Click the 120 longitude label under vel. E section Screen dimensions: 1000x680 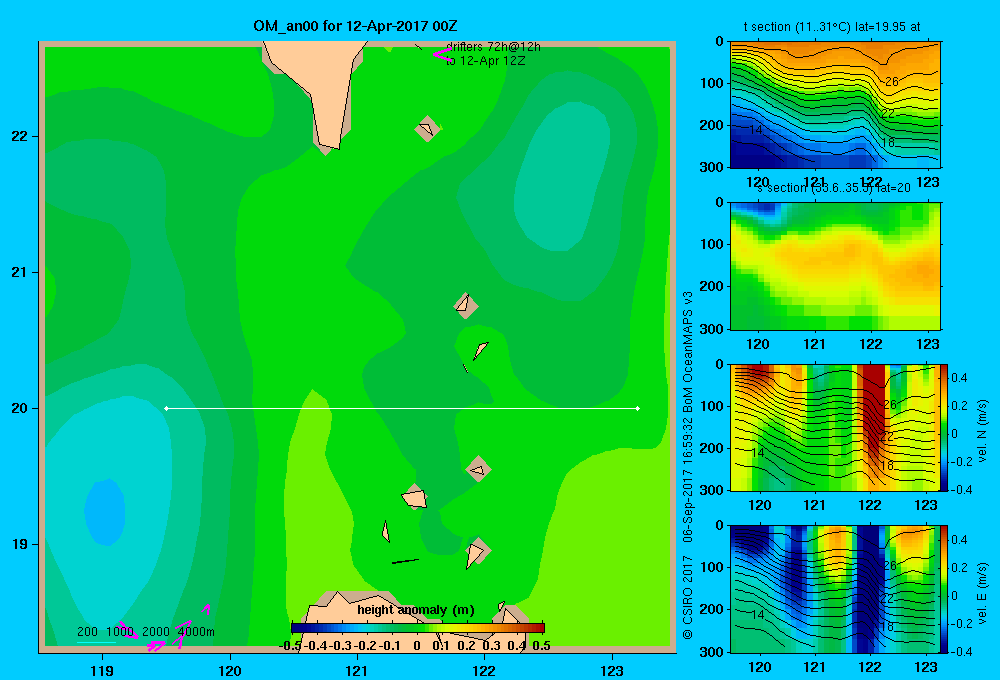coord(759,667)
